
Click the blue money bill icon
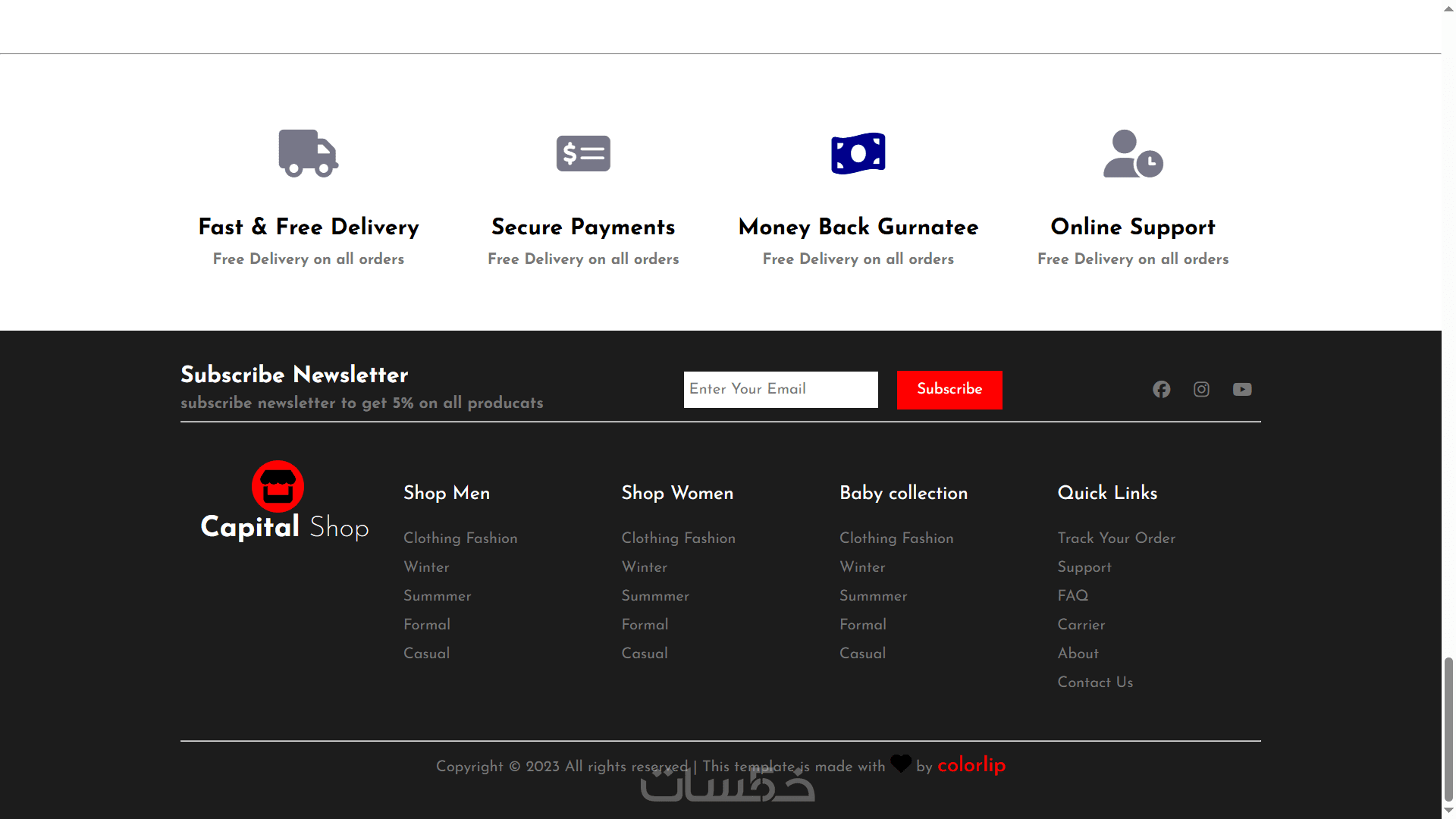pyautogui.click(x=858, y=153)
